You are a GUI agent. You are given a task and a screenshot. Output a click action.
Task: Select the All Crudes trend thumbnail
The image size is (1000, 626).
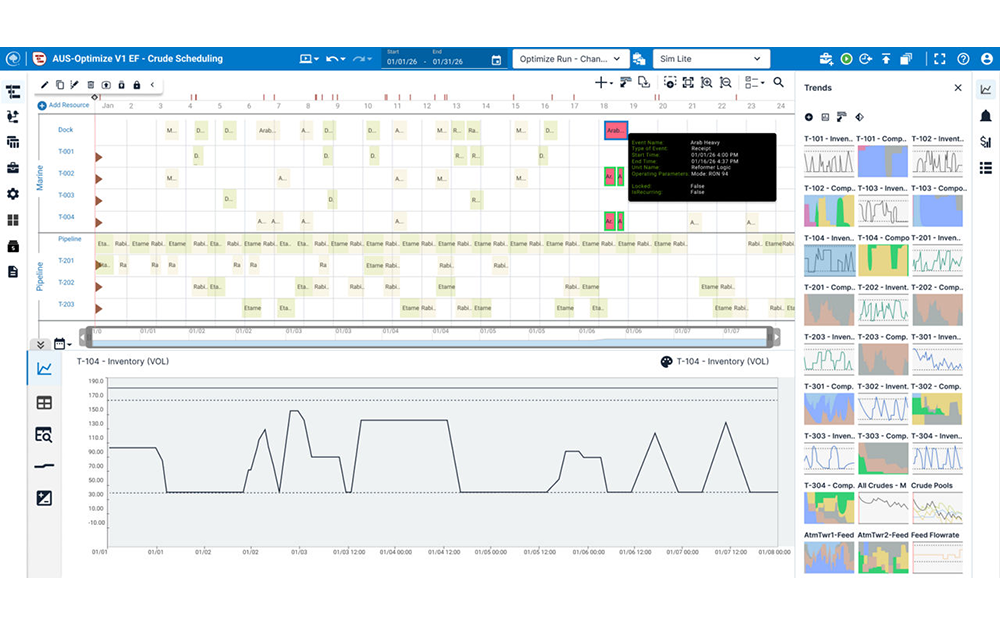pos(883,508)
